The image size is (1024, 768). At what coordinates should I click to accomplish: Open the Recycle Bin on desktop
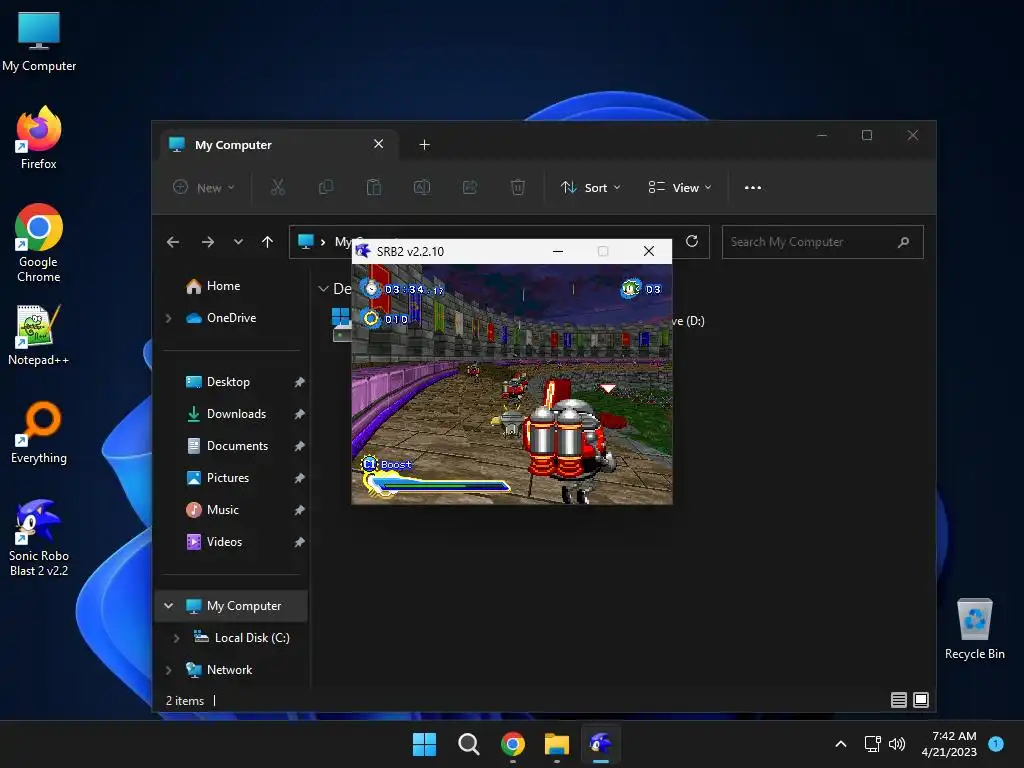point(974,629)
